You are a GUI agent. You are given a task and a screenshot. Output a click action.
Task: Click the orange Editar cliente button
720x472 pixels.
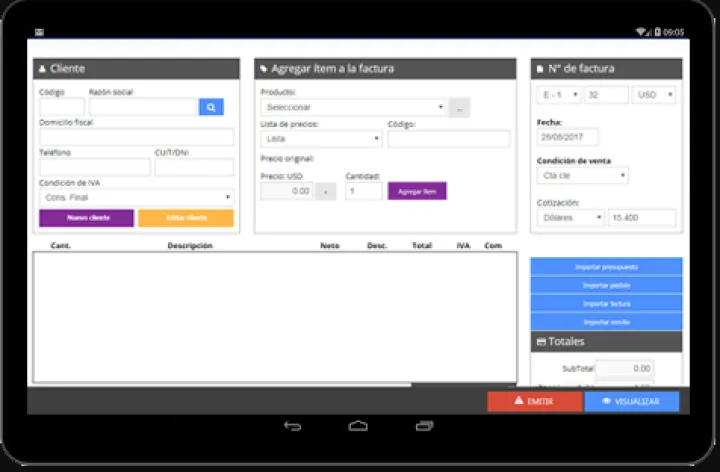(185, 218)
